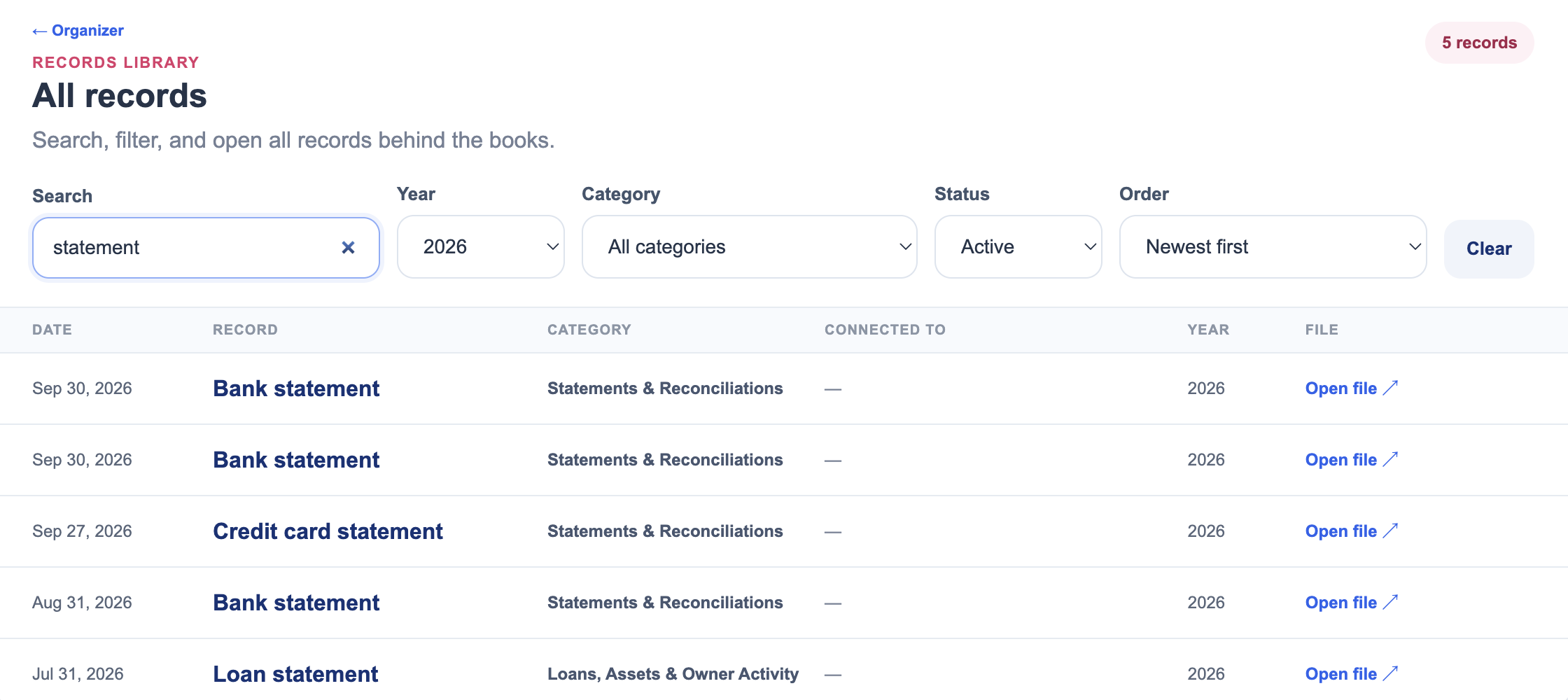This screenshot has height=700, width=1568.
Task: Click the back arrow icon beside Organizer
Action: [x=40, y=31]
